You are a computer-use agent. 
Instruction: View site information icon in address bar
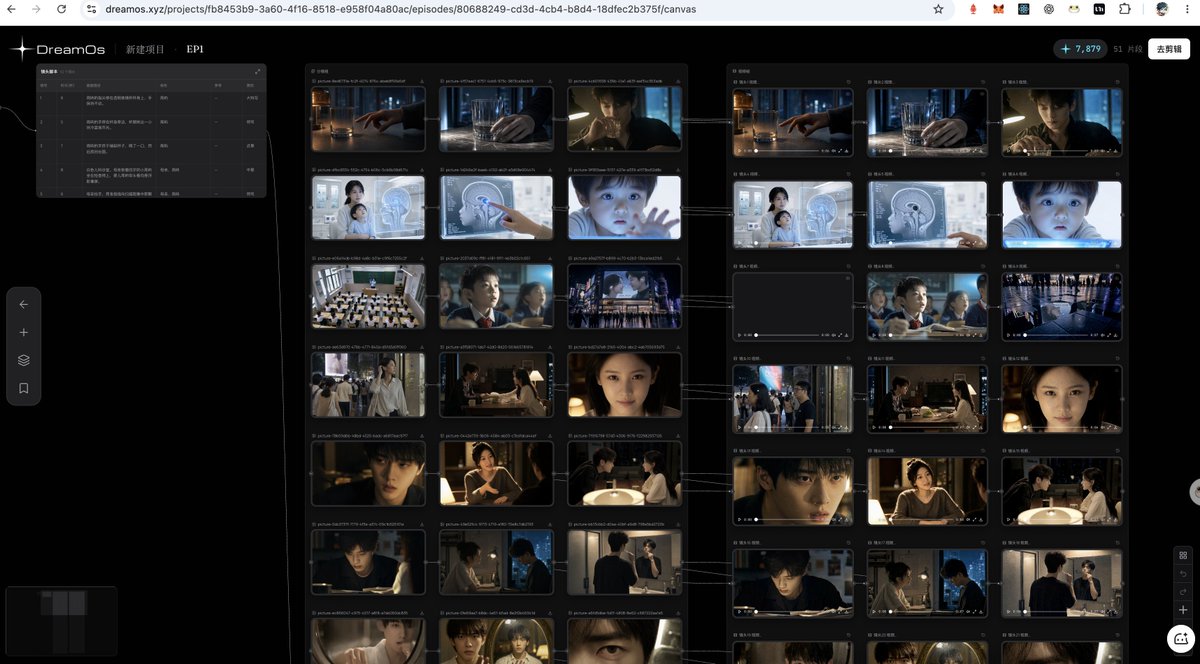pos(92,9)
